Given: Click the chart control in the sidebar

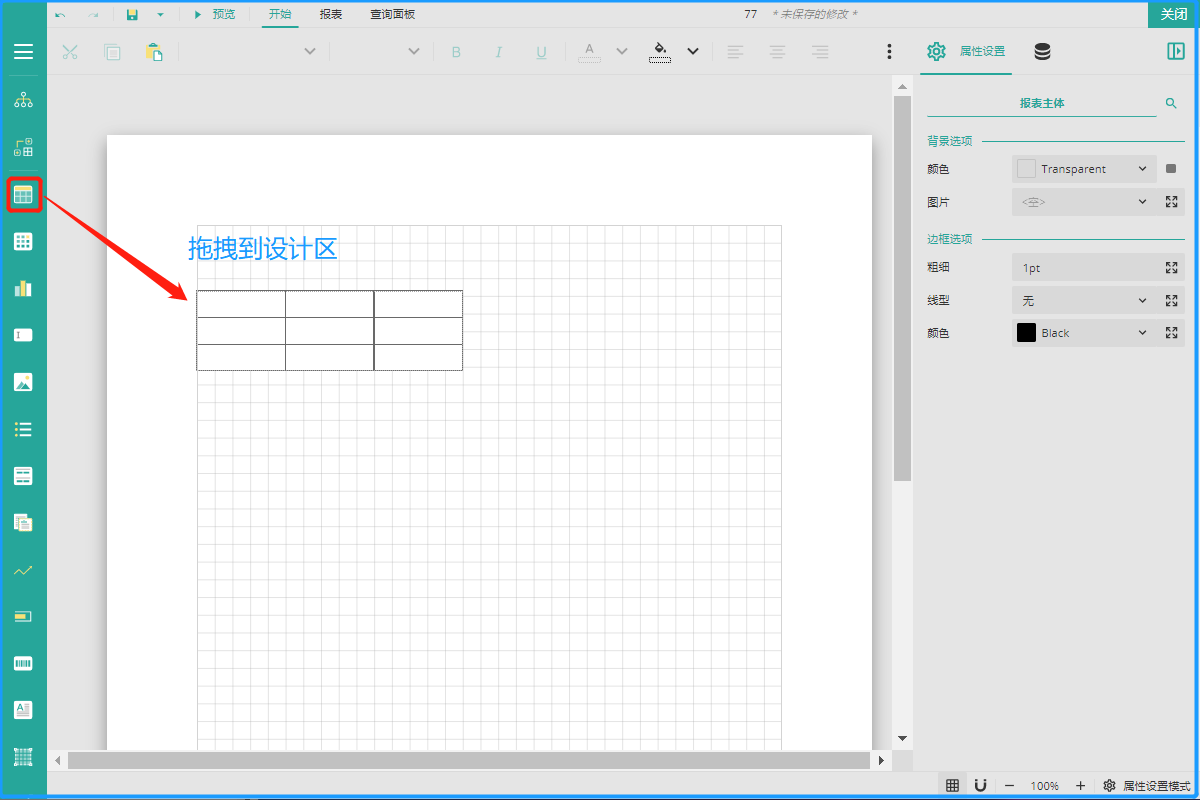Looking at the screenshot, I should (23, 288).
